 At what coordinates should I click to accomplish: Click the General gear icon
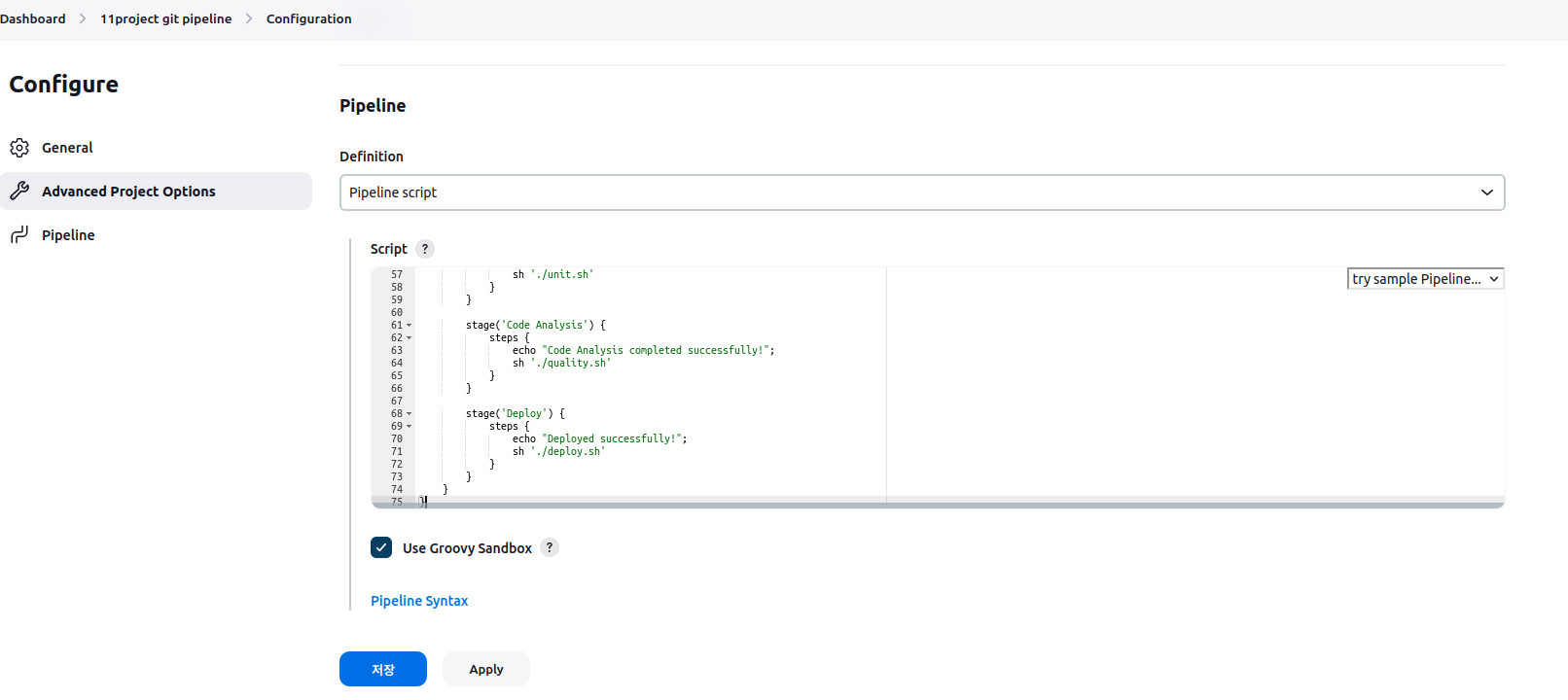click(x=19, y=148)
